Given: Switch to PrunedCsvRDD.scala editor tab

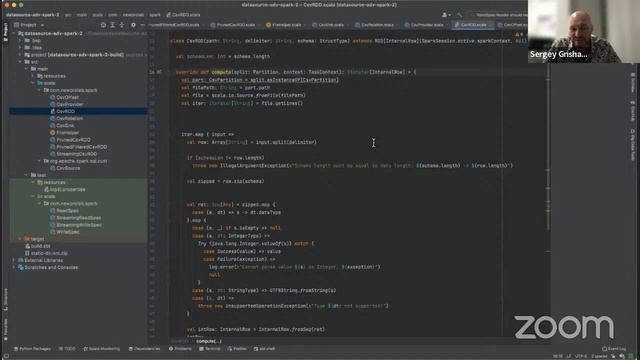Looking at the screenshot, I should coord(233,25).
